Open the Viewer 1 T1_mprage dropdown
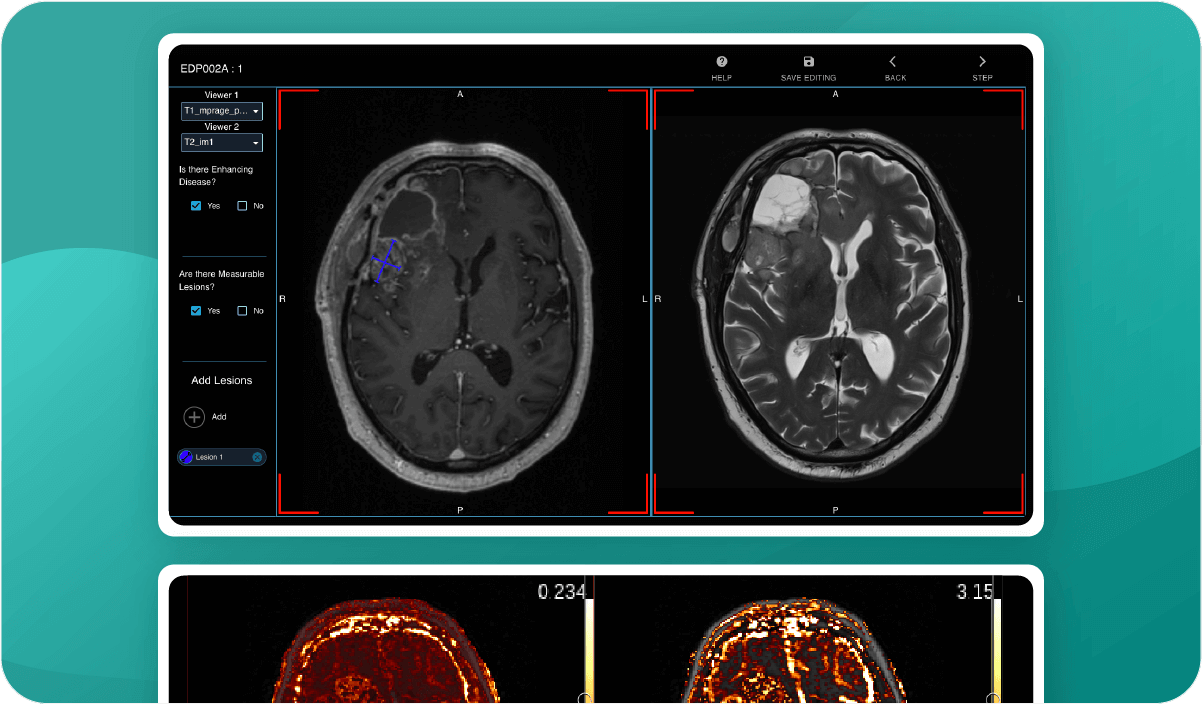Image resolution: width=1202 pixels, height=704 pixels. pos(221,111)
